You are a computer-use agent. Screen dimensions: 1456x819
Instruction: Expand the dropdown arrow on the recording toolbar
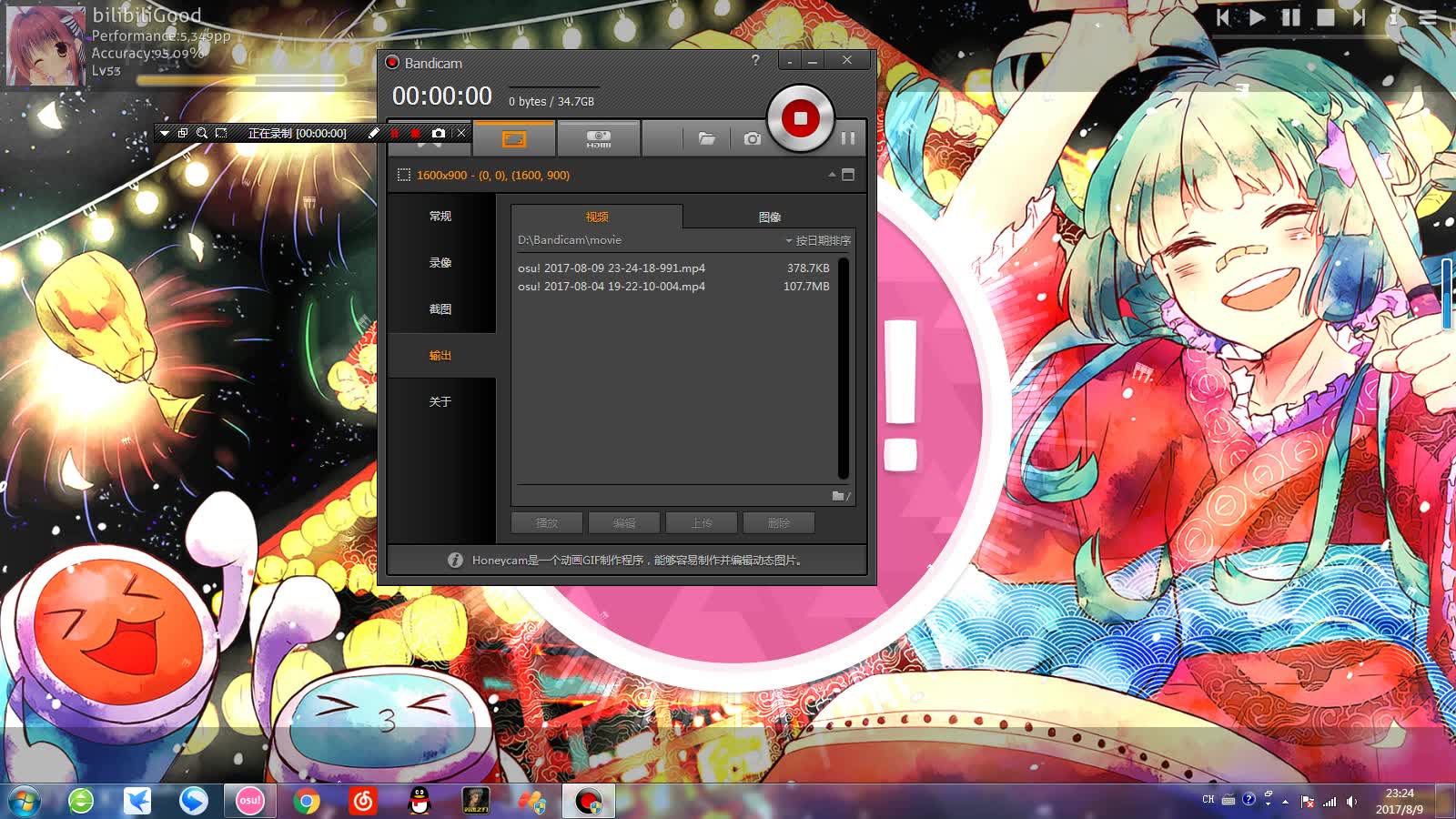coord(165,133)
